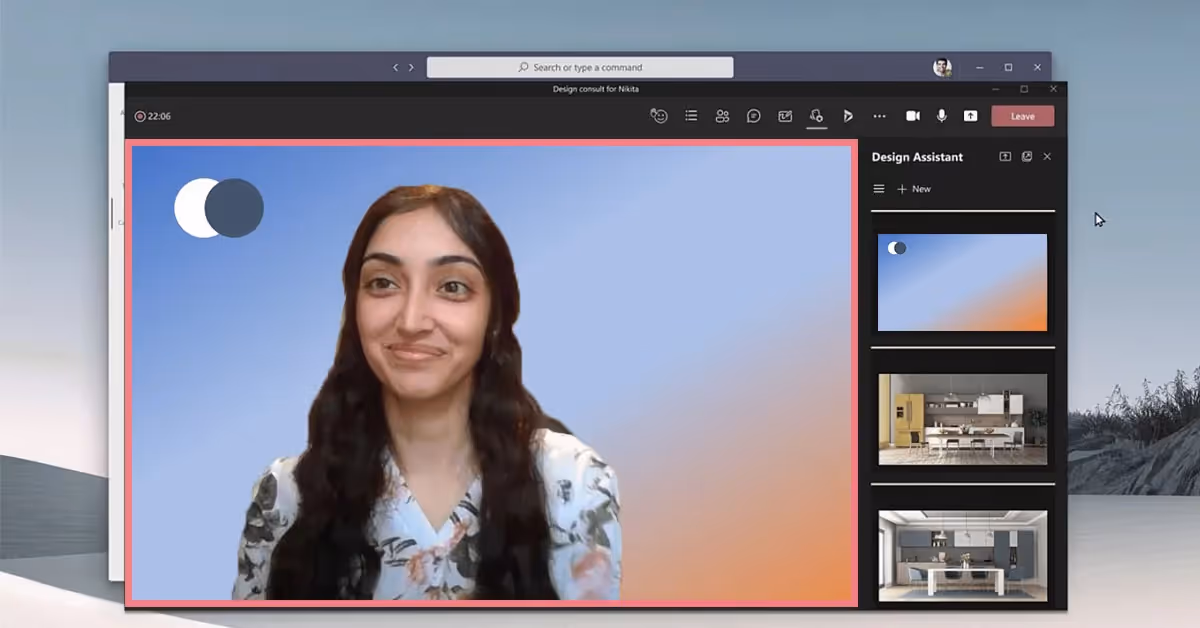Open the meeting chat

753,116
